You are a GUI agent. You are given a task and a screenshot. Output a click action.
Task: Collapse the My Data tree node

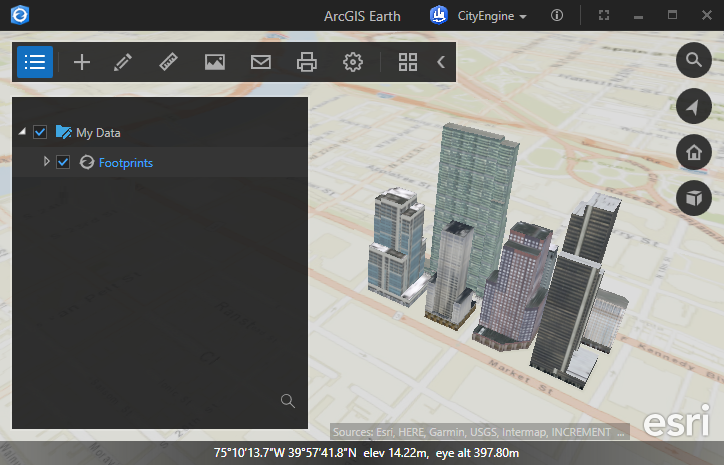(x=22, y=132)
